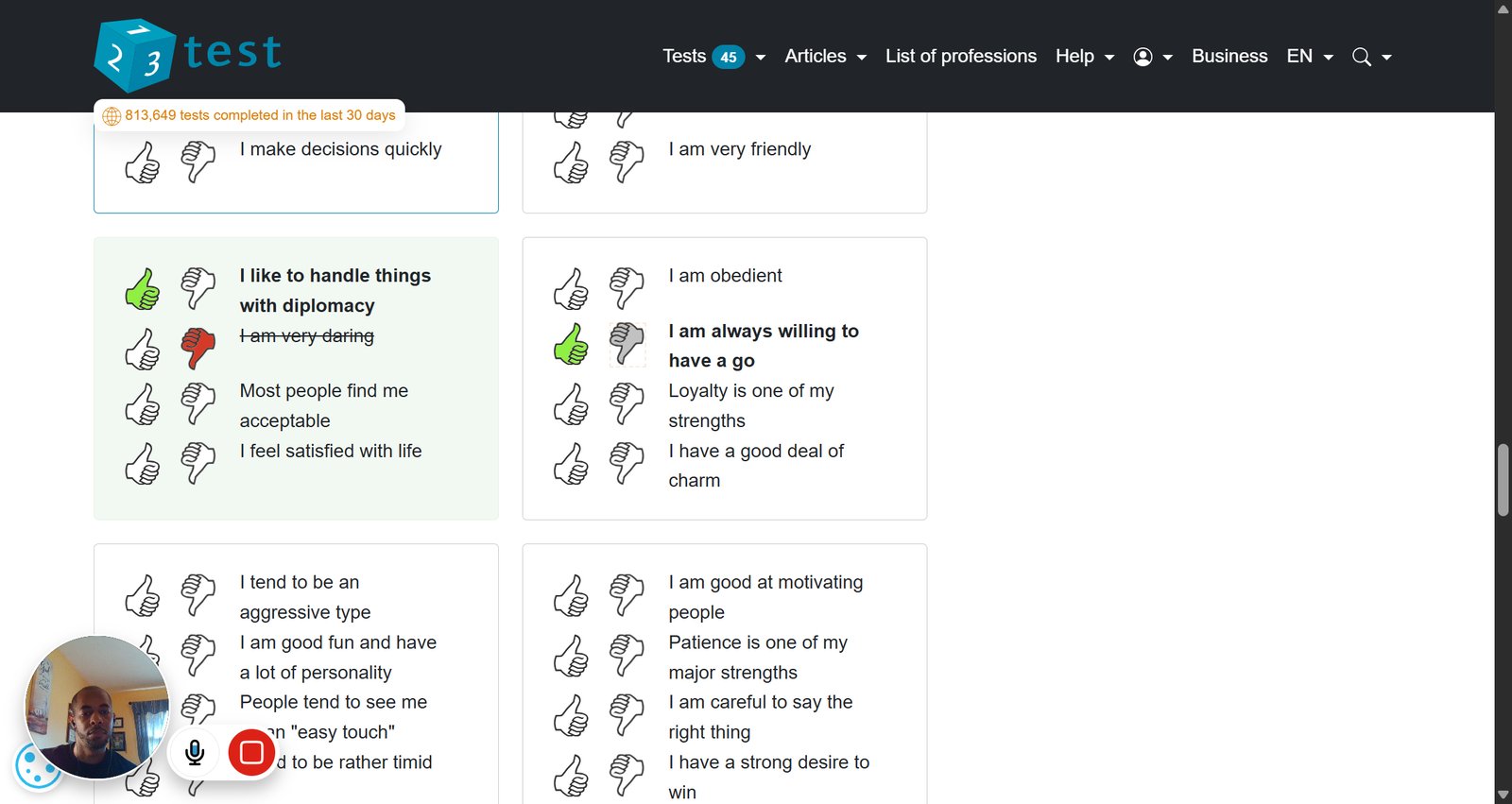Click "I have a strong desire to win" statement

click(x=768, y=777)
